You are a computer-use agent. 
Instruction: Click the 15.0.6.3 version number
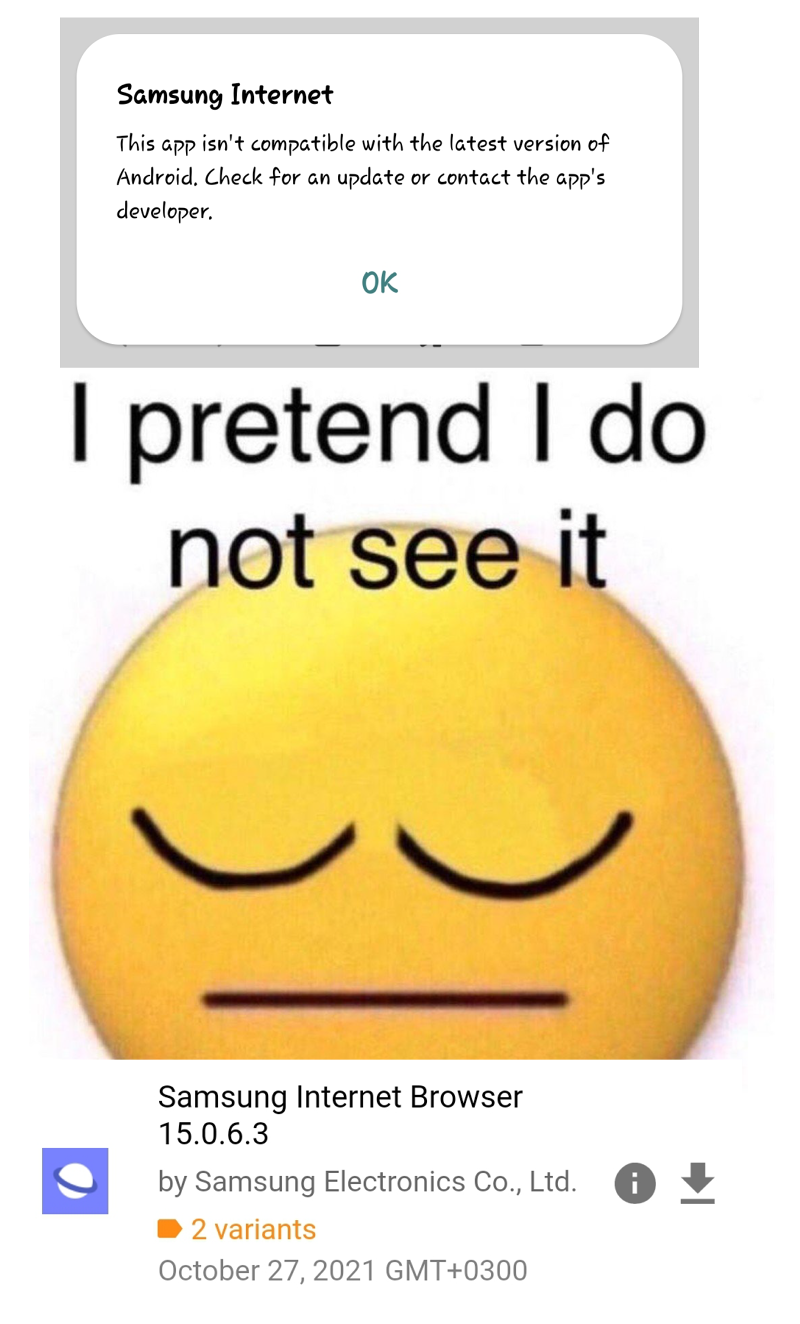(x=213, y=1134)
